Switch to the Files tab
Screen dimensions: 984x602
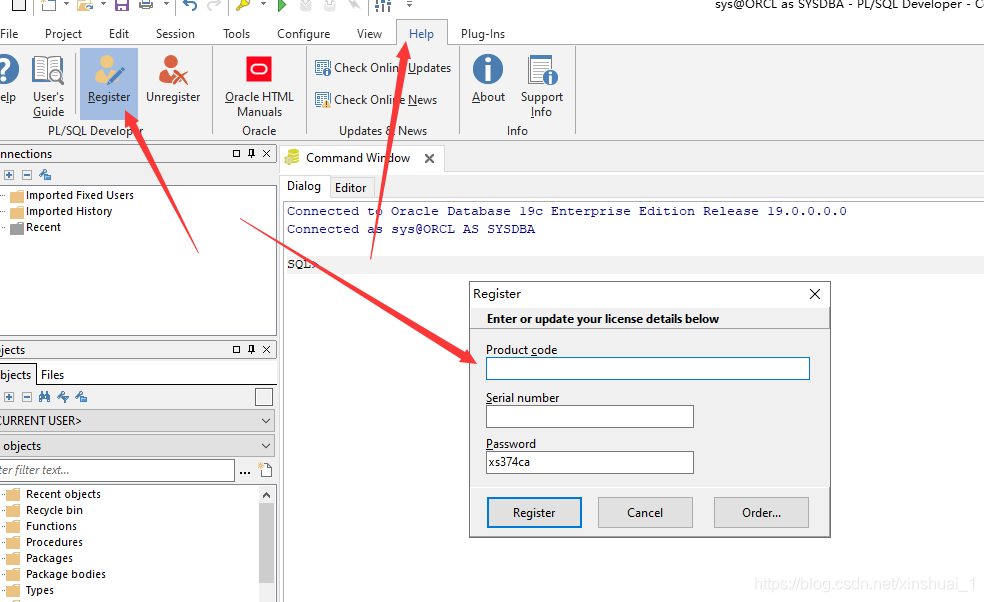click(53, 375)
